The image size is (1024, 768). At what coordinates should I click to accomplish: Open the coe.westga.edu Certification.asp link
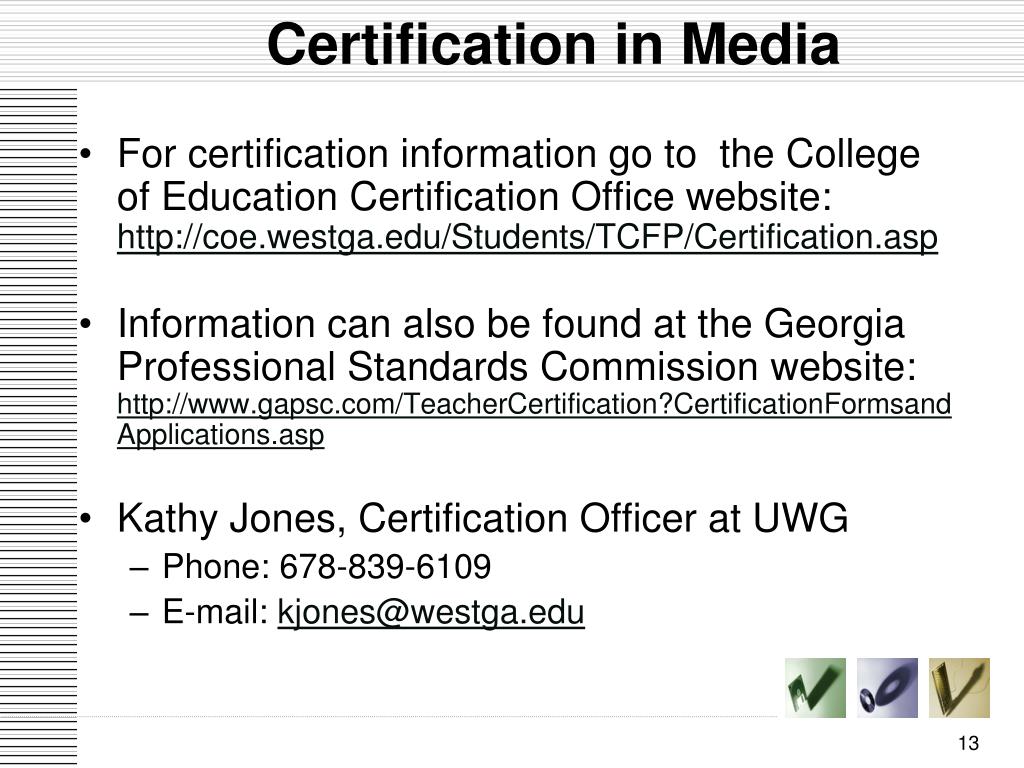[527, 237]
